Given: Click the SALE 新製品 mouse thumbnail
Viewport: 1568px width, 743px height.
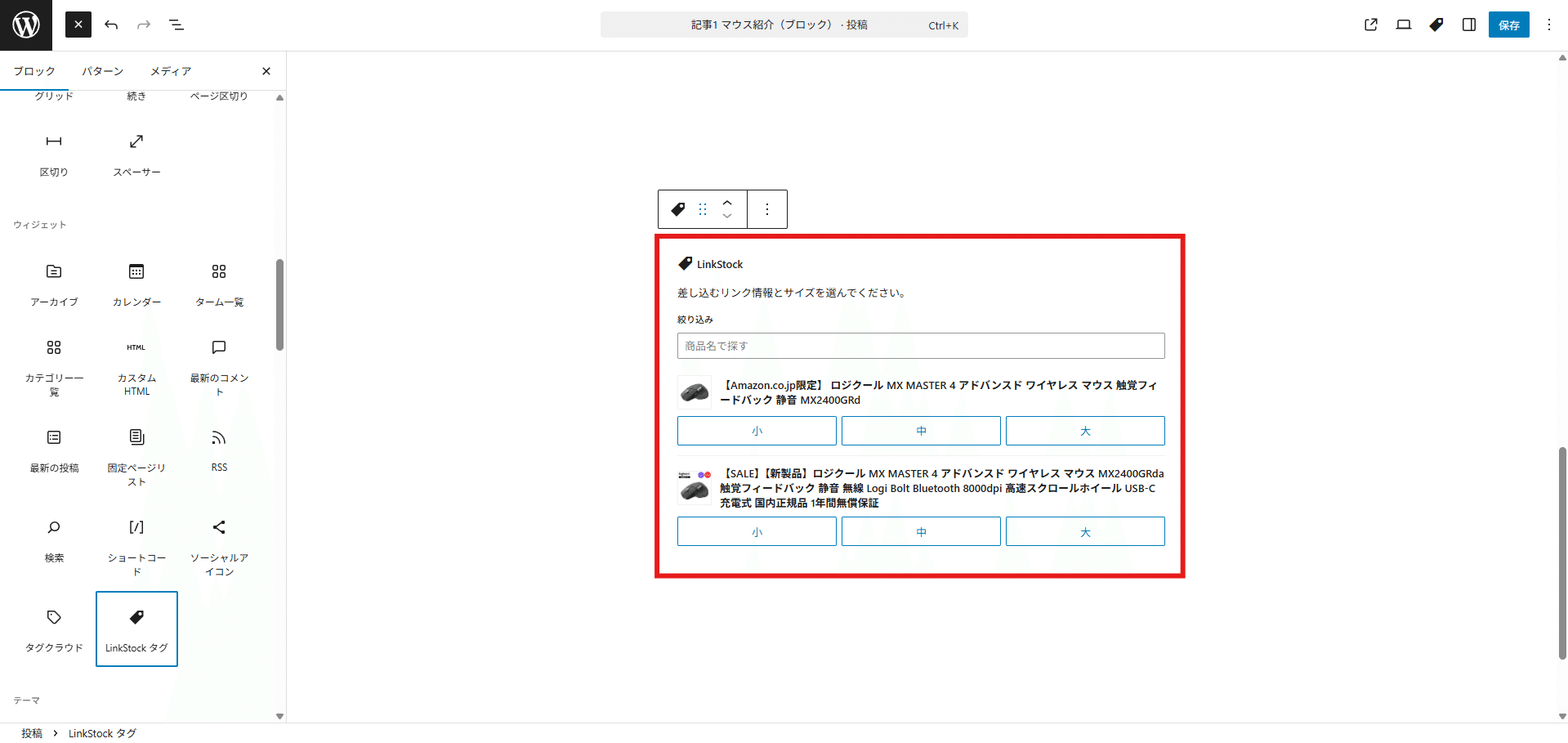Looking at the screenshot, I should [695, 486].
